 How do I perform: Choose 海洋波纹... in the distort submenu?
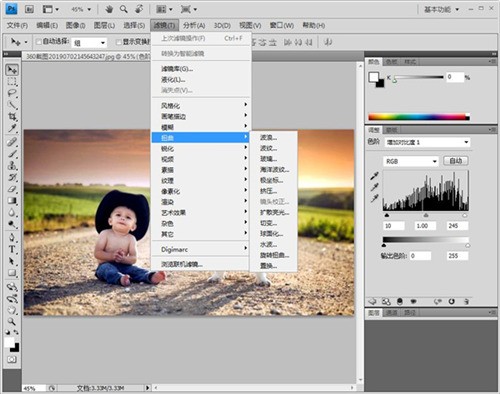273,170
